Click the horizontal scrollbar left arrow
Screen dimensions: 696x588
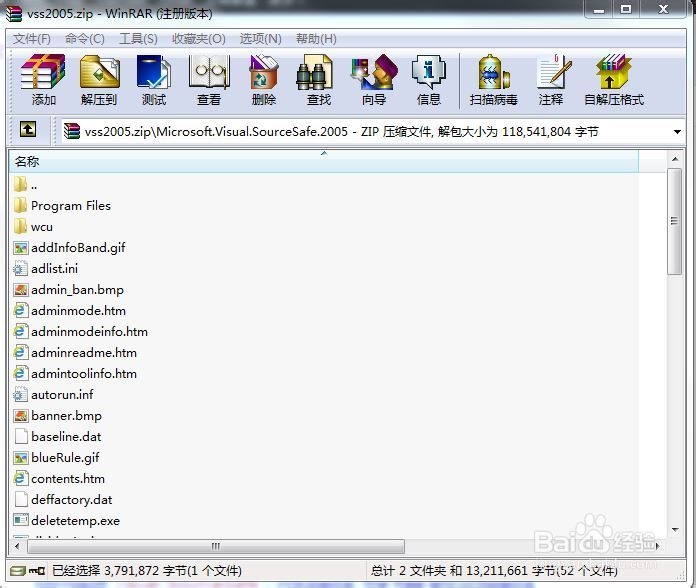(17, 546)
